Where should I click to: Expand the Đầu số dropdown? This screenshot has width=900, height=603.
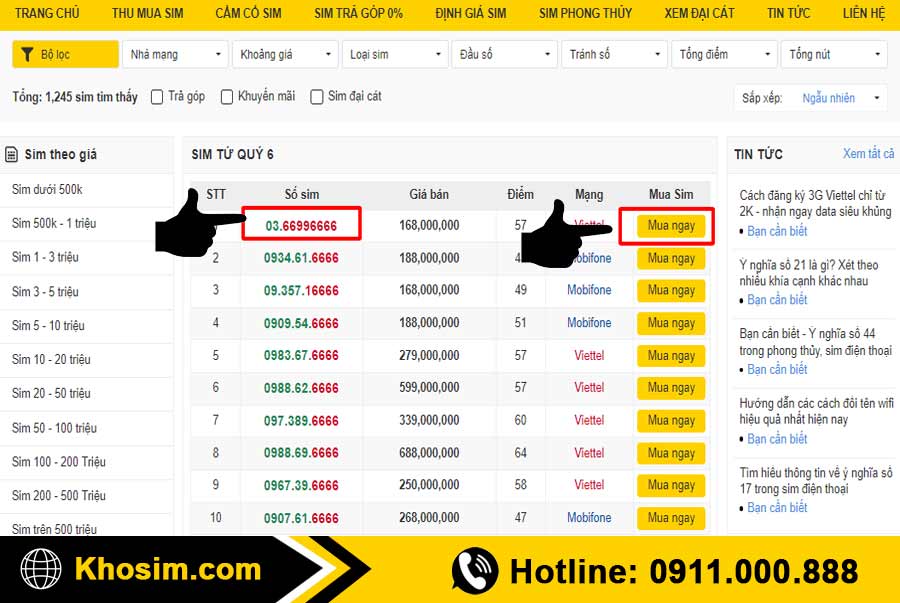(x=505, y=54)
